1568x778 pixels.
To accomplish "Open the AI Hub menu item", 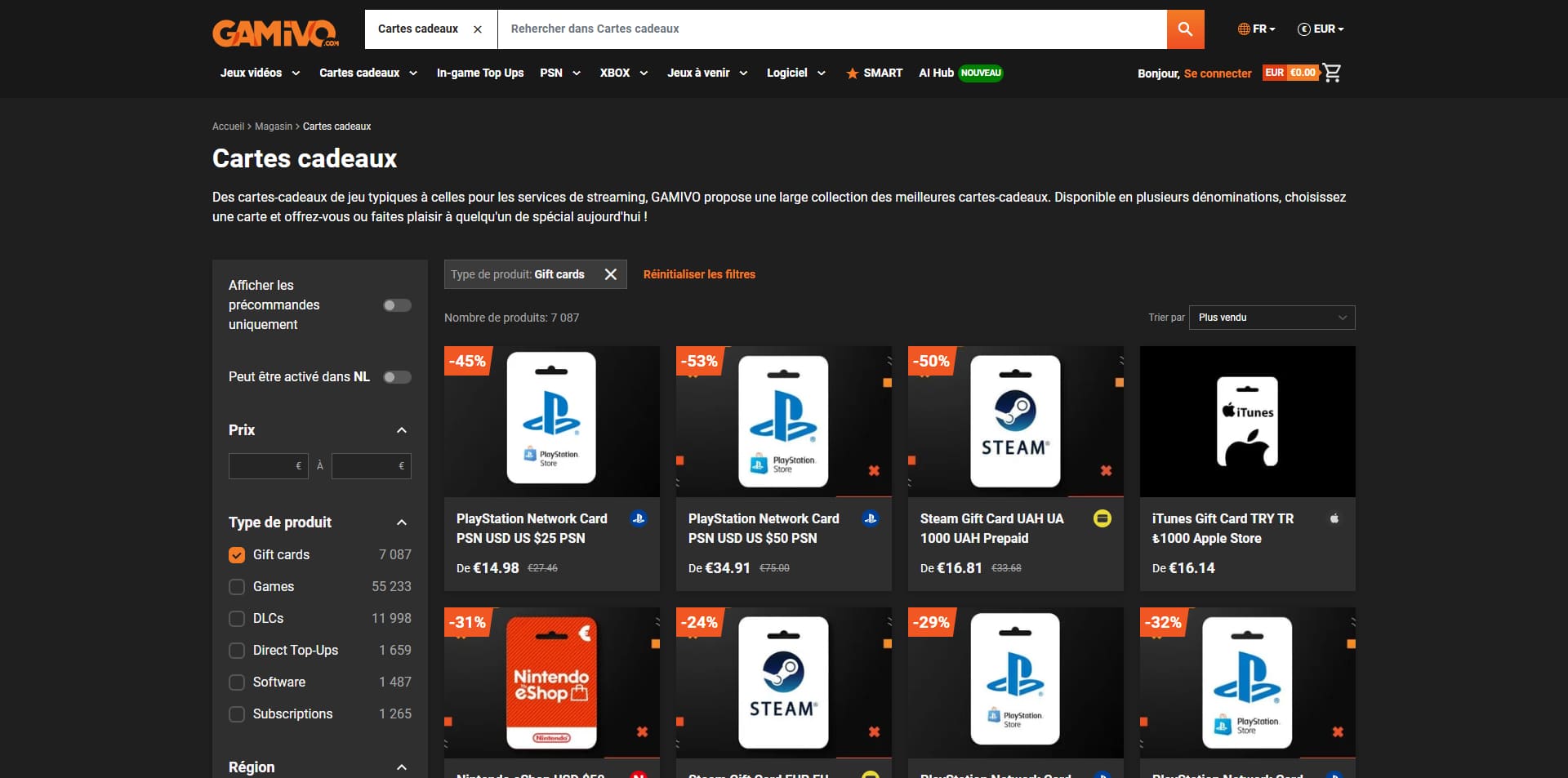I will (x=936, y=73).
